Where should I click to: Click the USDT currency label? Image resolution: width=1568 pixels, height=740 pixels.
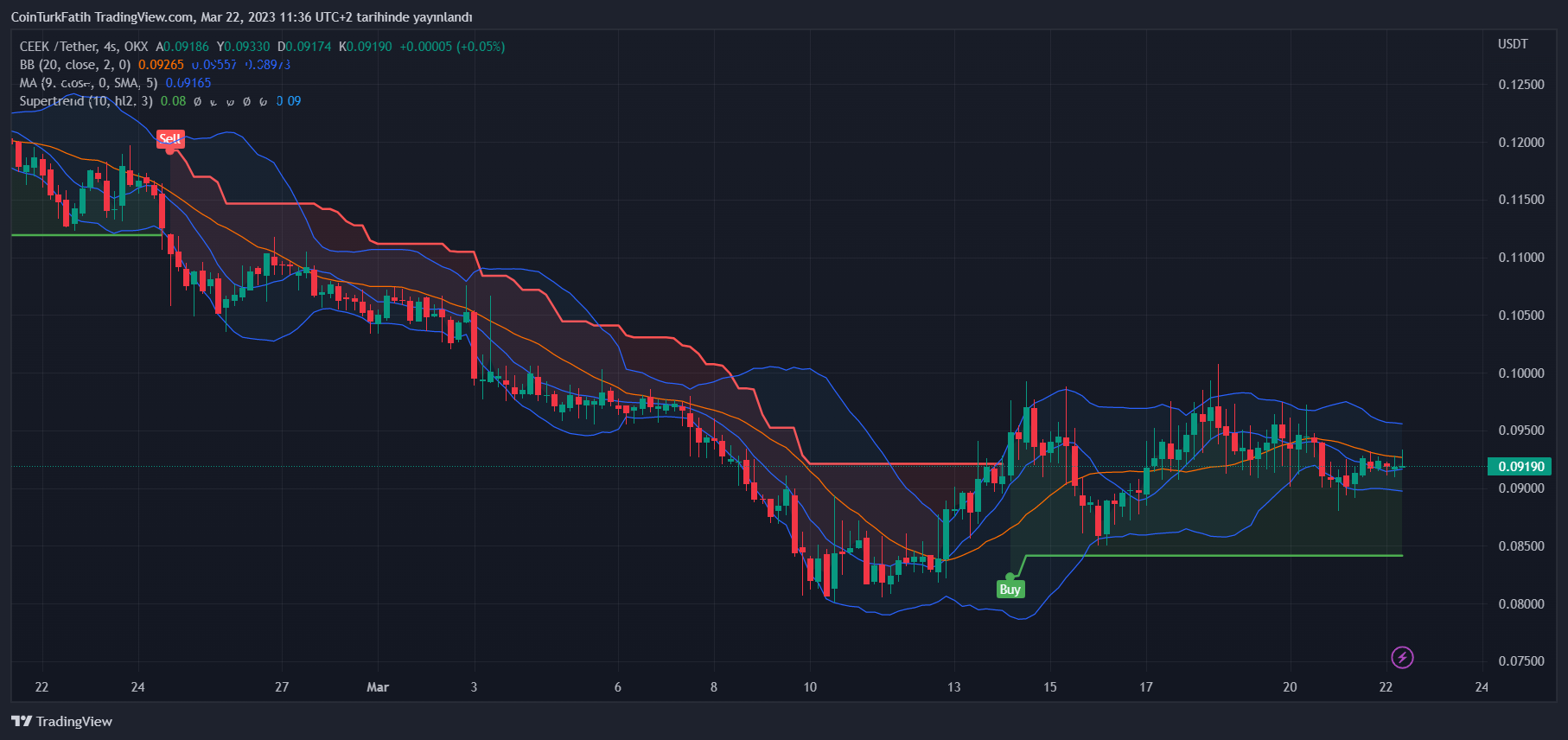coord(1513,44)
